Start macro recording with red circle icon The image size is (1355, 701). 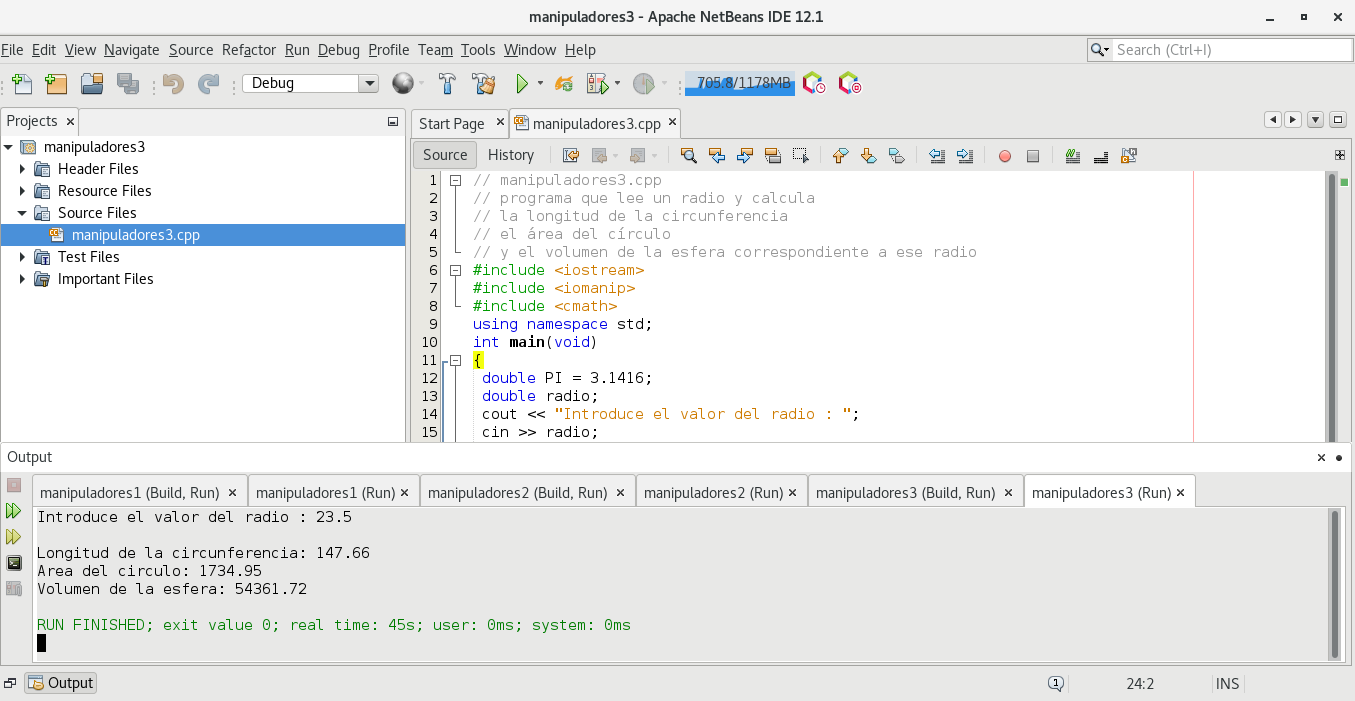tap(1005, 156)
